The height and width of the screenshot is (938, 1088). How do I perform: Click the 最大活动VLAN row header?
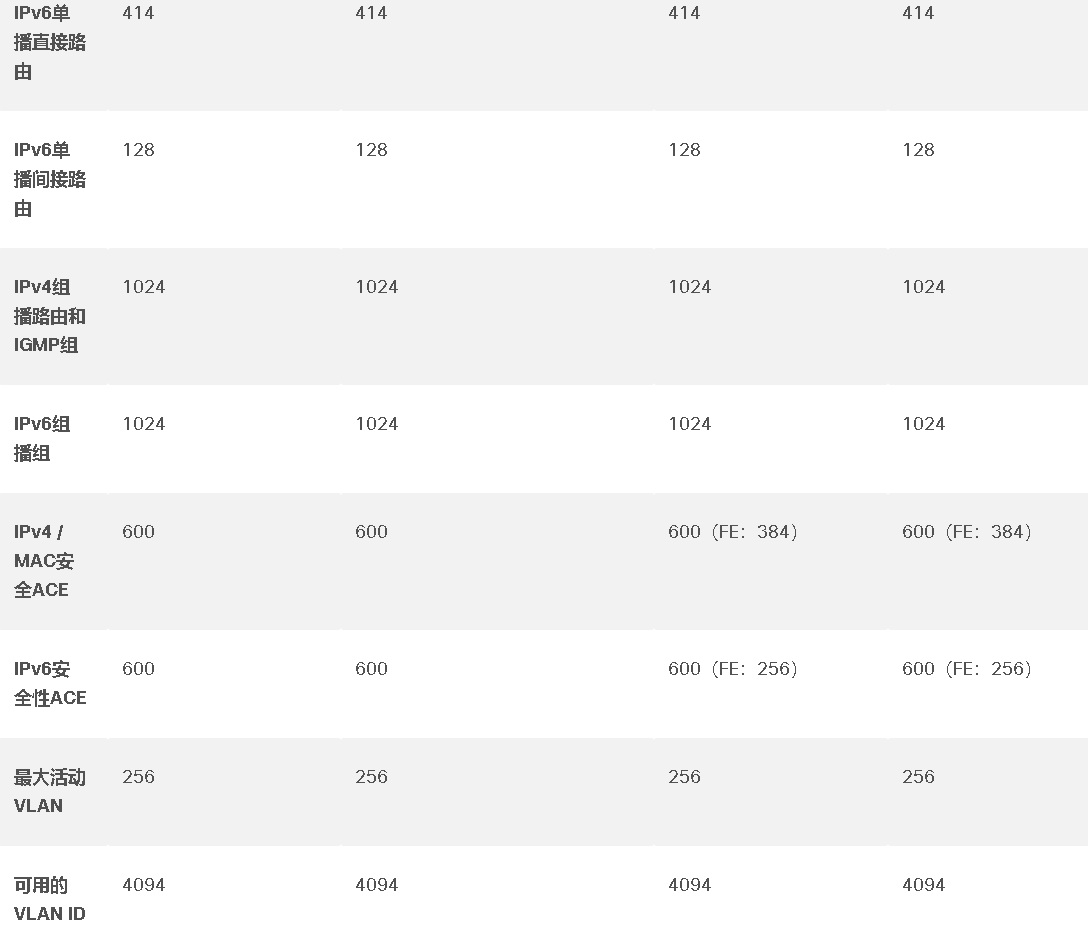tap(50, 791)
